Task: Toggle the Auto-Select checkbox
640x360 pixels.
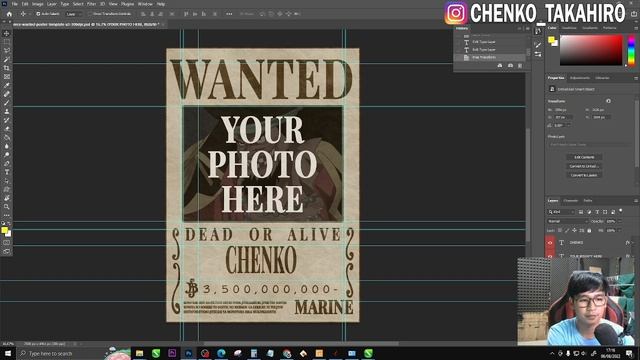Action: (x=38, y=14)
